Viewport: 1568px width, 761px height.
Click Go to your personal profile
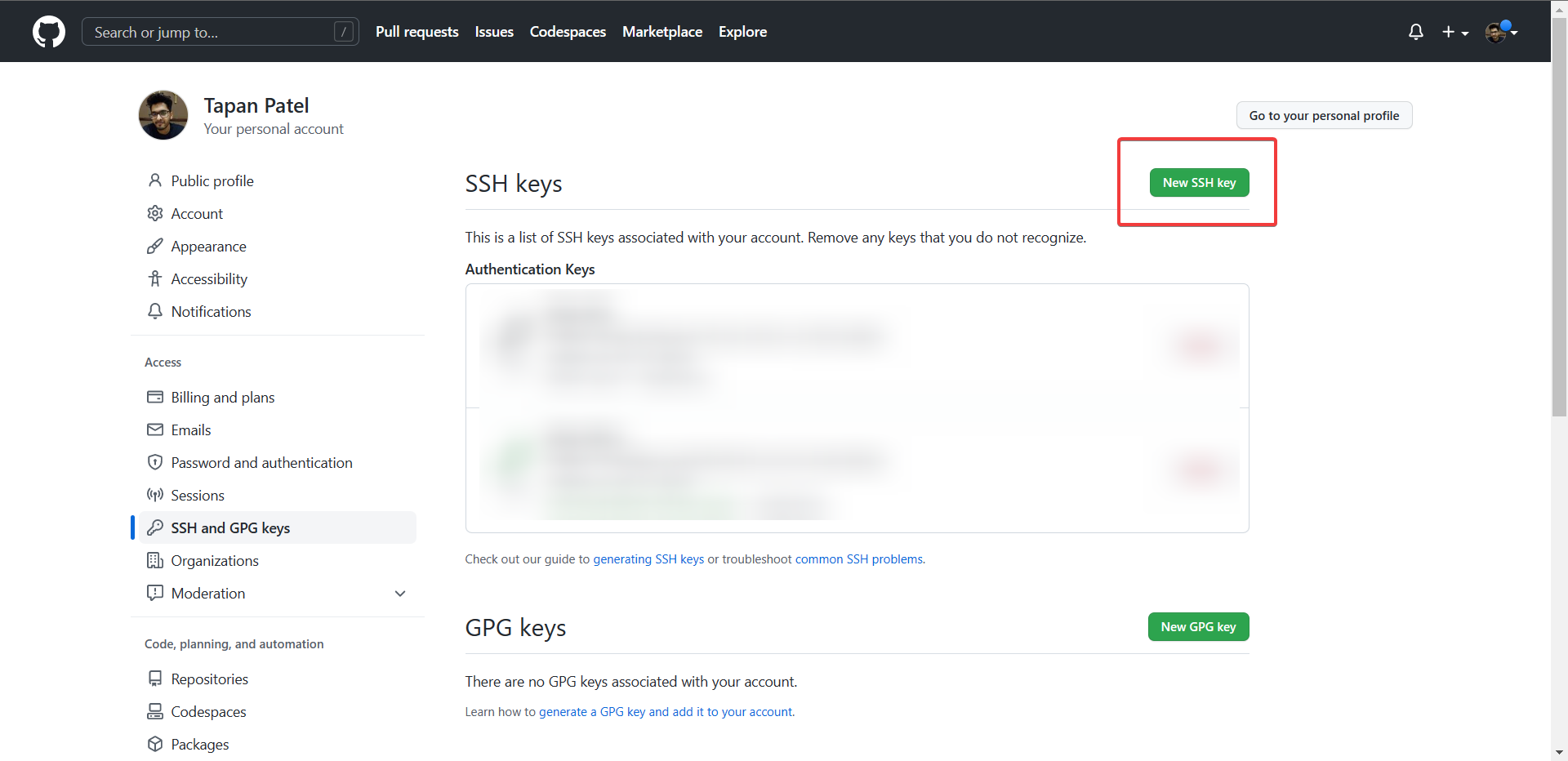click(x=1324, y=115)
